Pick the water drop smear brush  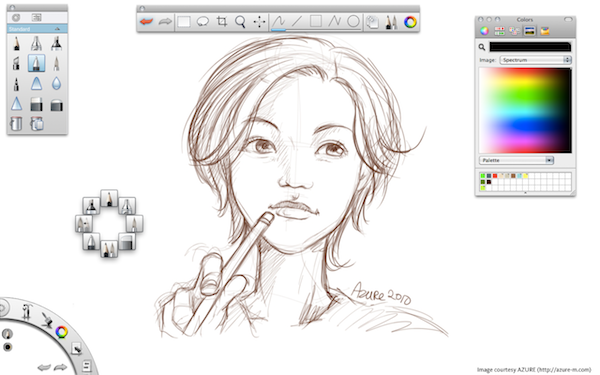tap(56, 83)
